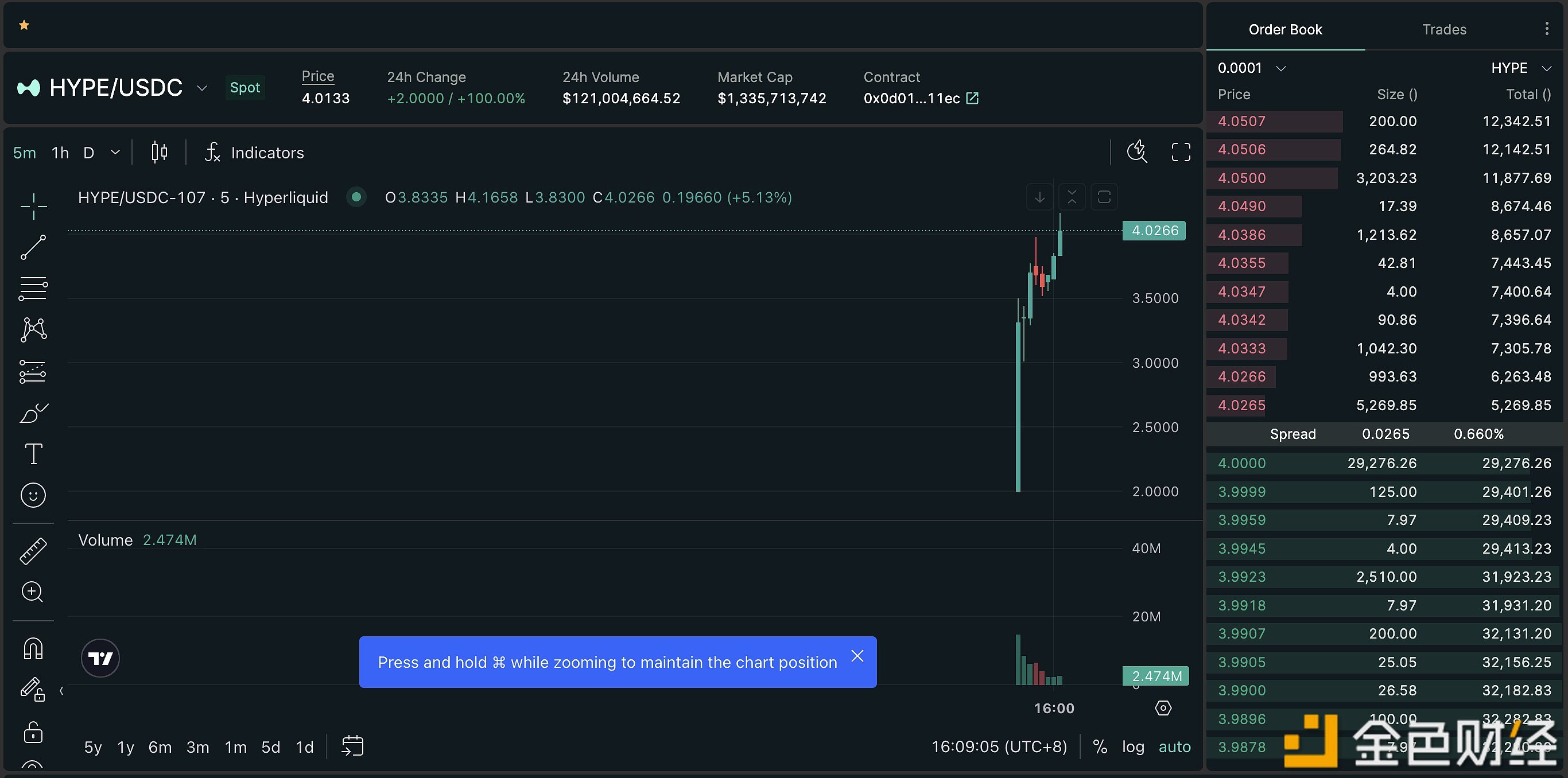Image resolution: width=1568 pixels, height=778 pixels.
Task: Enter fullscreen chart mode
Action: coord(1181,152)
